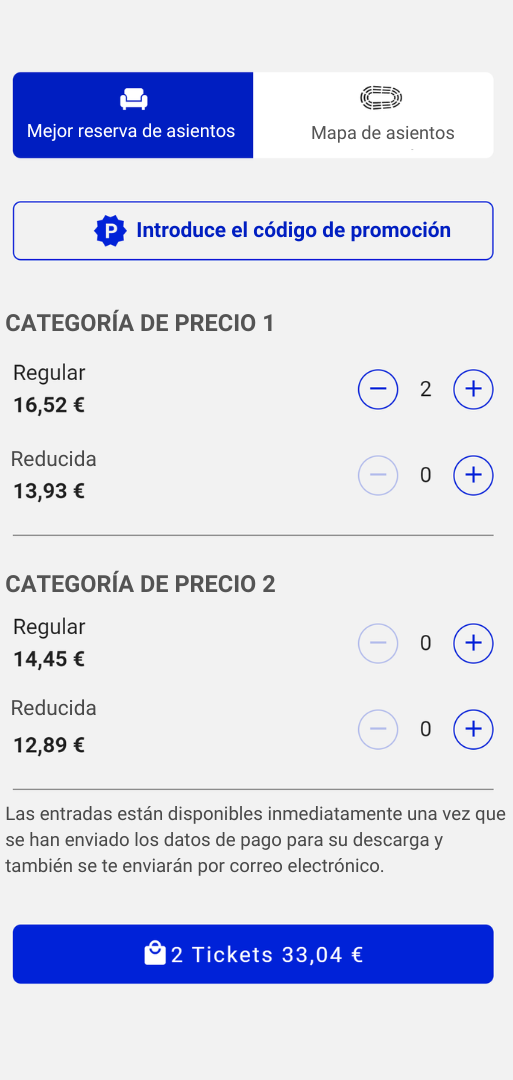Click minus for Reducida 12,89 € tickets

(x=378, y=729)
